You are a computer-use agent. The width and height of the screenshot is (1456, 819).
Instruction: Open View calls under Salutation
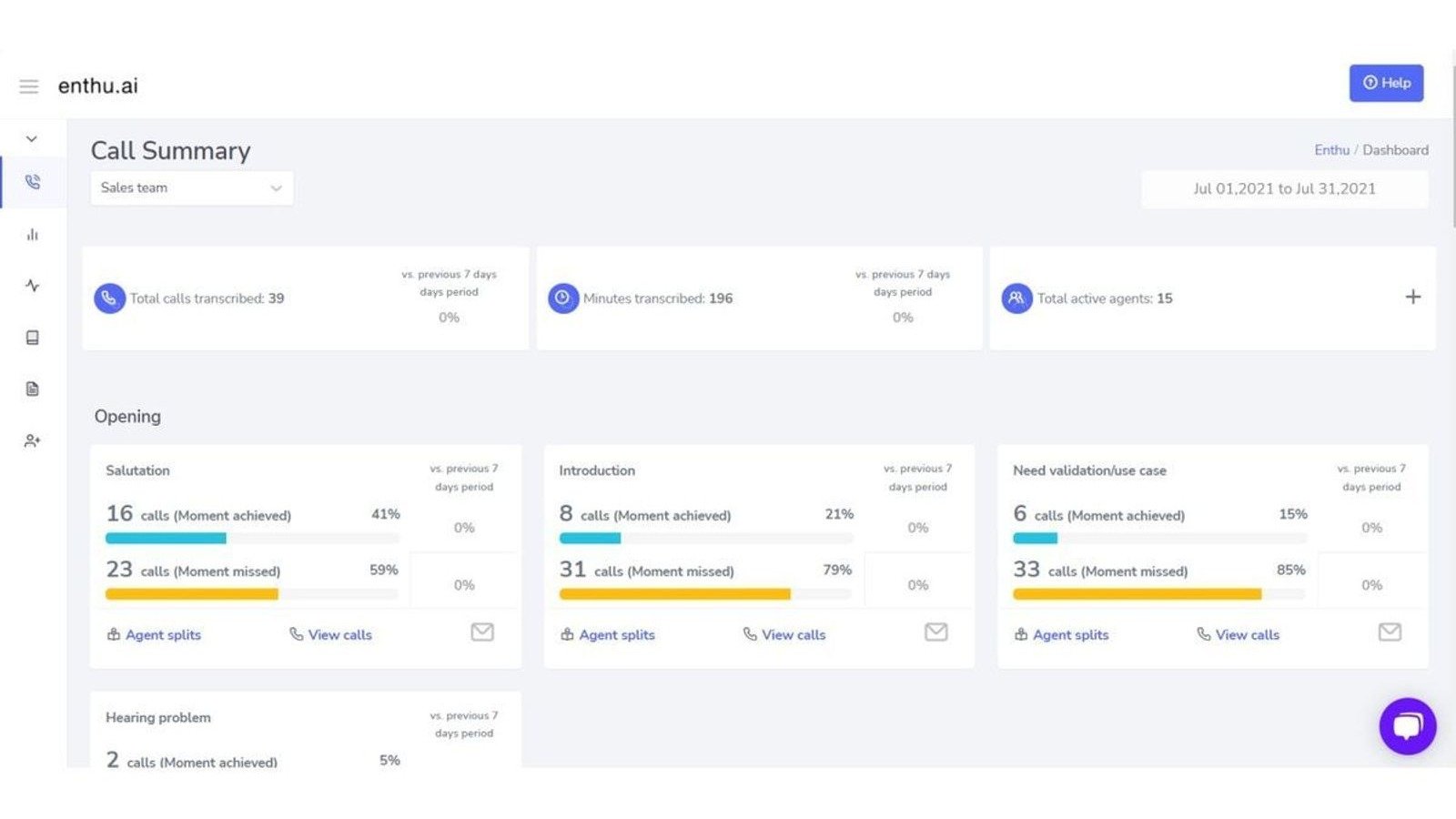click(339, 634)
